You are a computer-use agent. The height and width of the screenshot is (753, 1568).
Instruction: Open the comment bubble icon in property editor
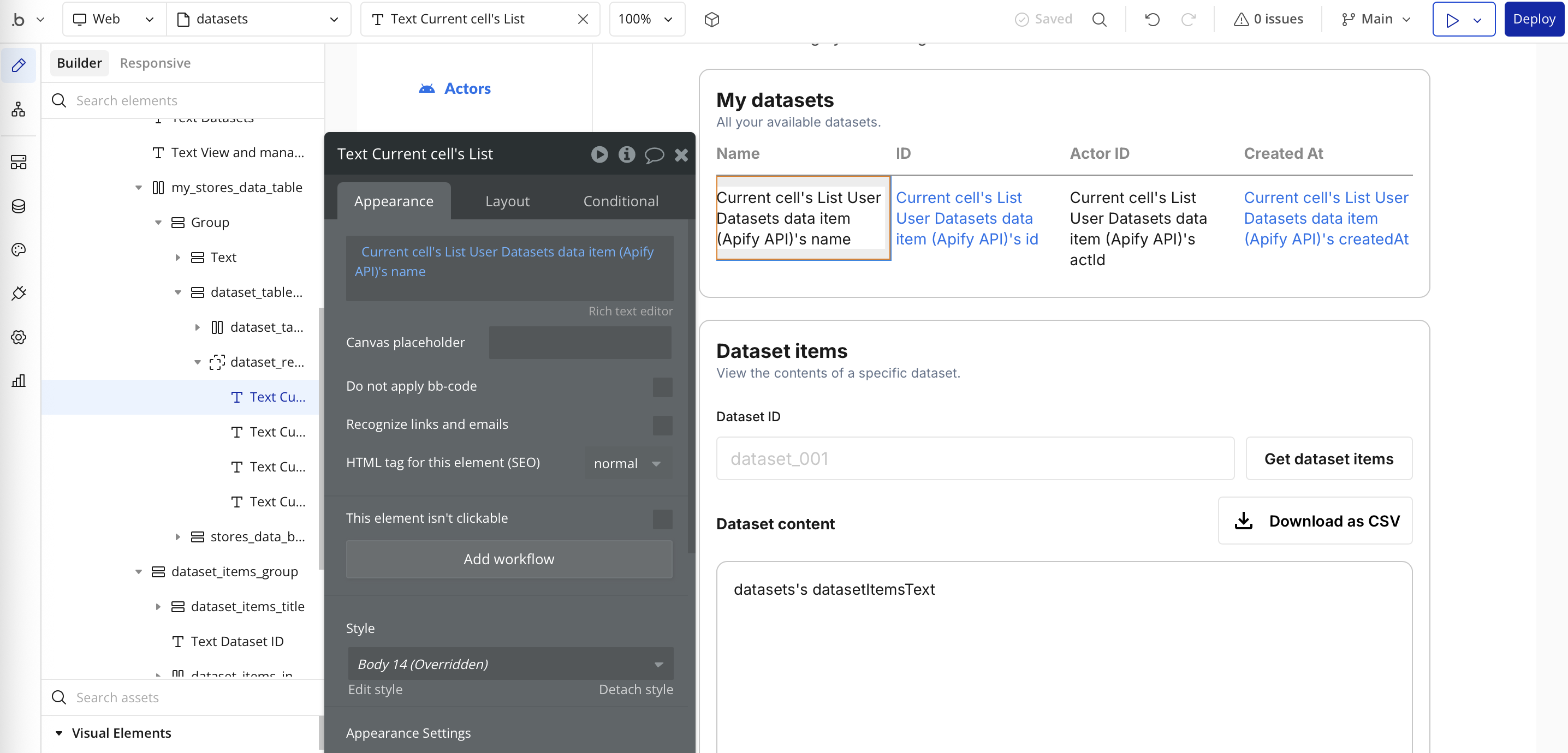click(654, 154)
